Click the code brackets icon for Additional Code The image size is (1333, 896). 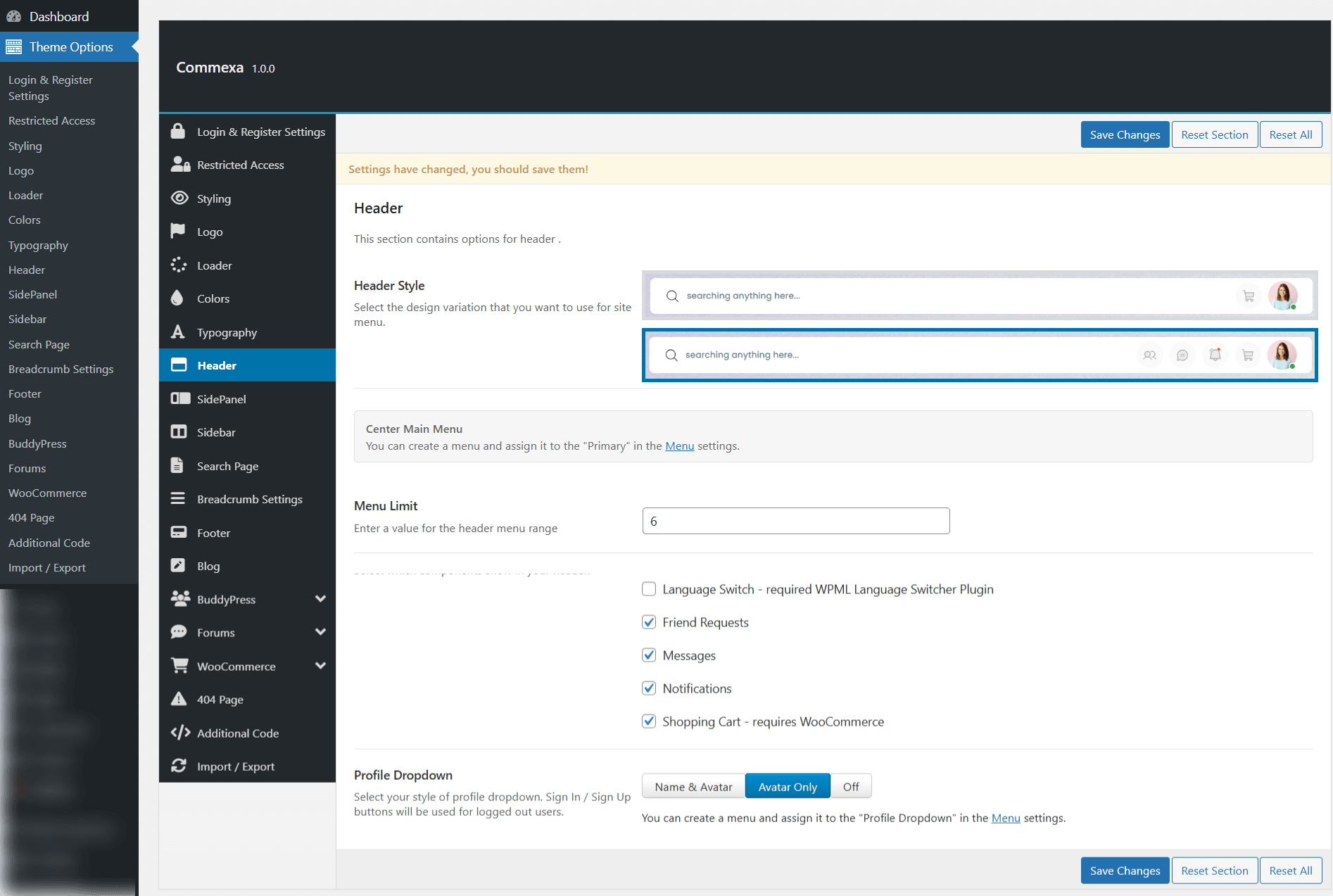[x=180, y=733]
